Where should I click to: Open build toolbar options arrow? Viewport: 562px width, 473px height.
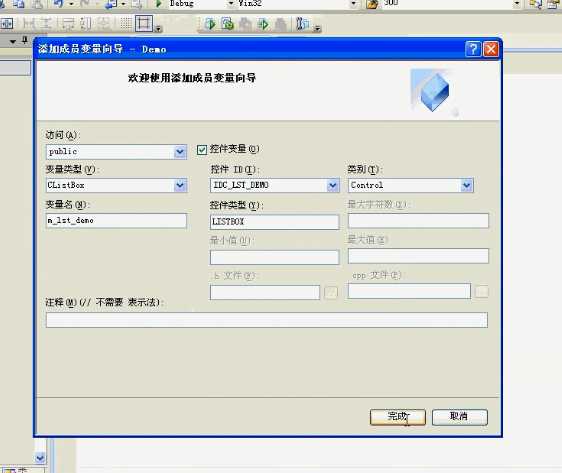[x=317, y=29]
